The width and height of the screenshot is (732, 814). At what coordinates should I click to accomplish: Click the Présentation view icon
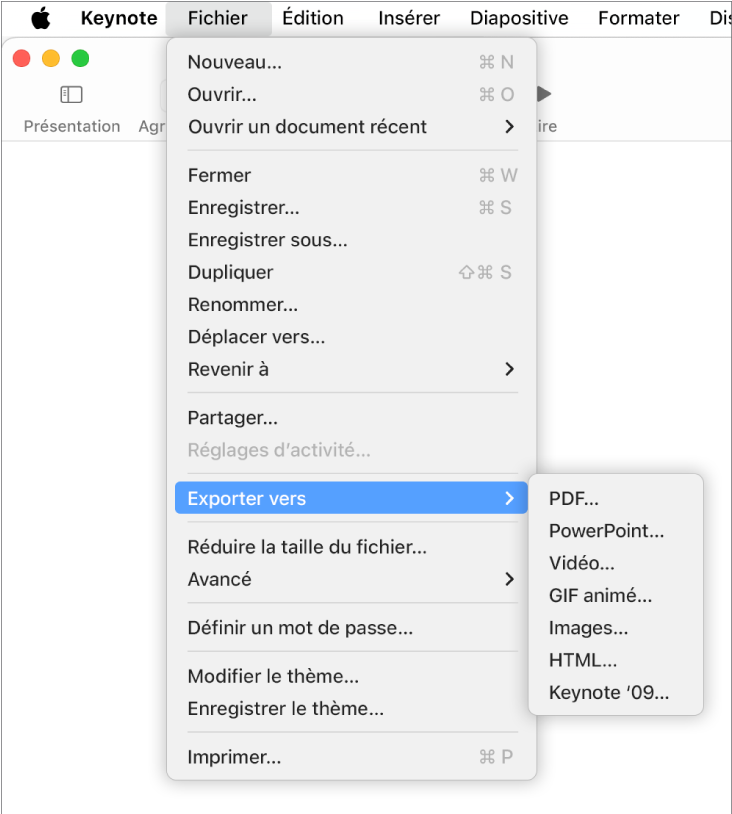71,94
